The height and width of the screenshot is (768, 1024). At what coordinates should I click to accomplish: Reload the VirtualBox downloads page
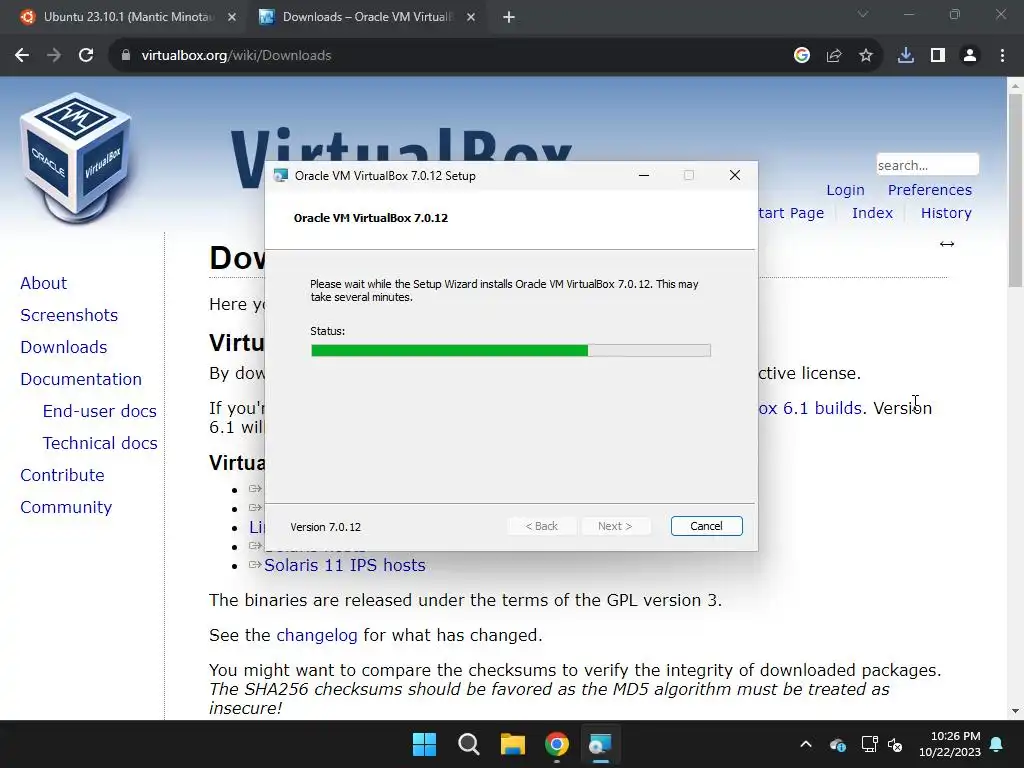(86, 56)
